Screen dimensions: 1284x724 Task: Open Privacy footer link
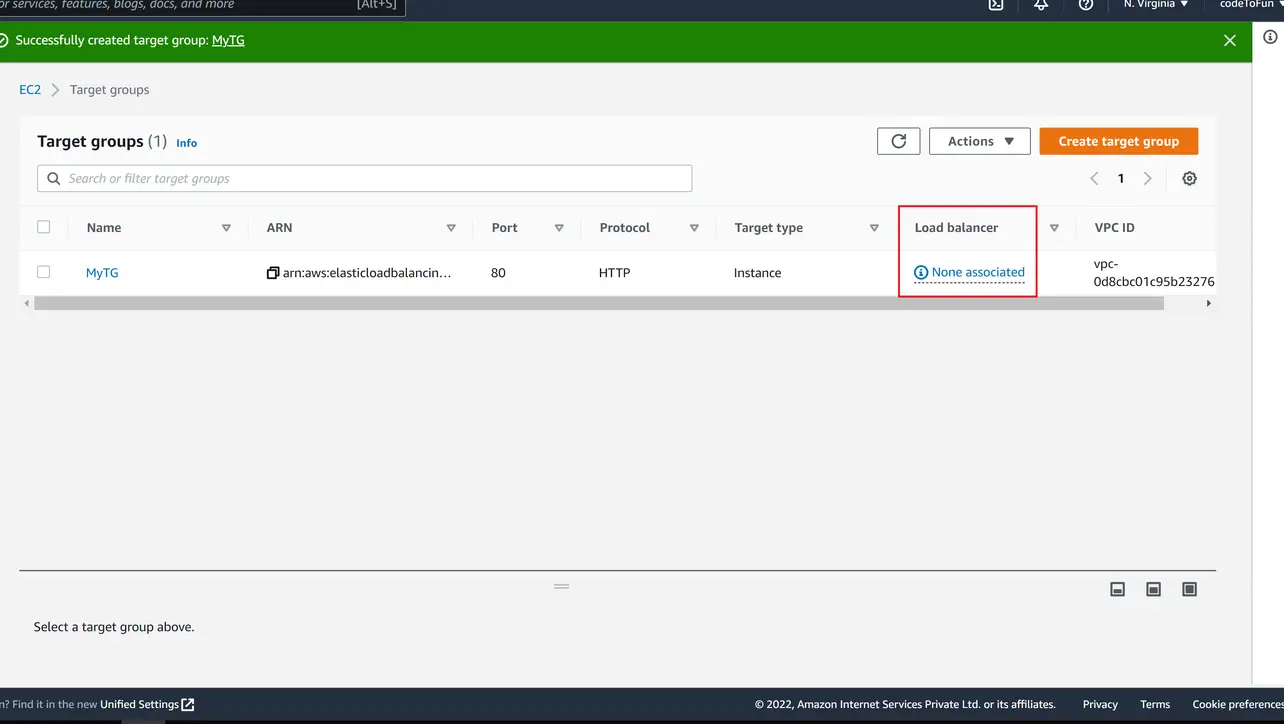point(1100,704)
